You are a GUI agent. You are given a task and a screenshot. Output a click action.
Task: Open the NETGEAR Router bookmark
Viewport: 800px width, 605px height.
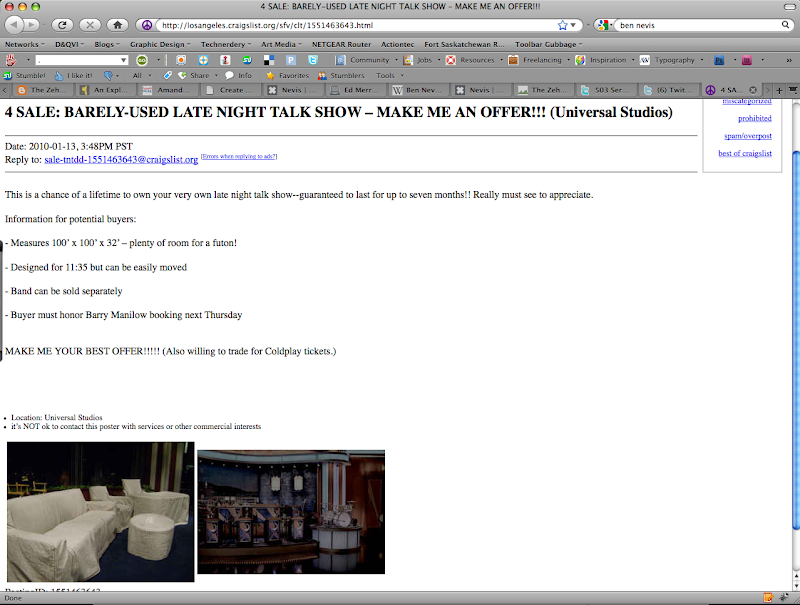pyautogui.click(x=341, y=44)
